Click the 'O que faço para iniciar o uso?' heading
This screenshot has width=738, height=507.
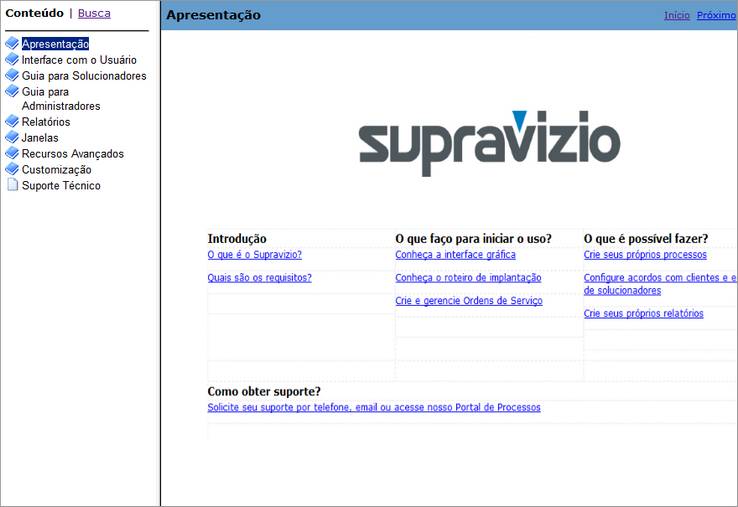(473, 239)
